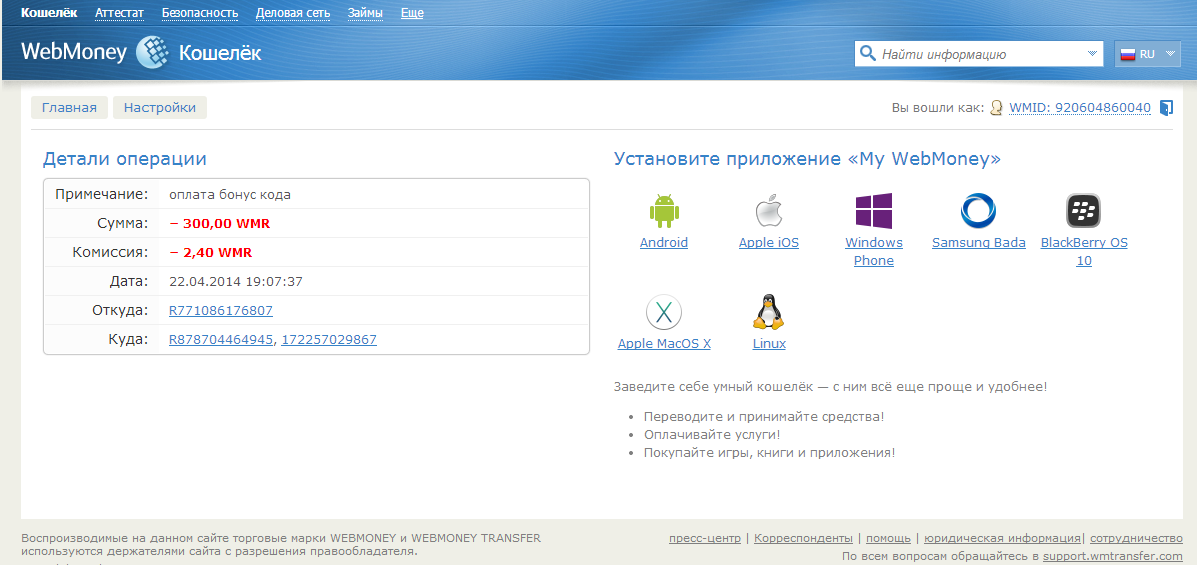Click the date 22.04.2014 19:07:37

[236, 282]
